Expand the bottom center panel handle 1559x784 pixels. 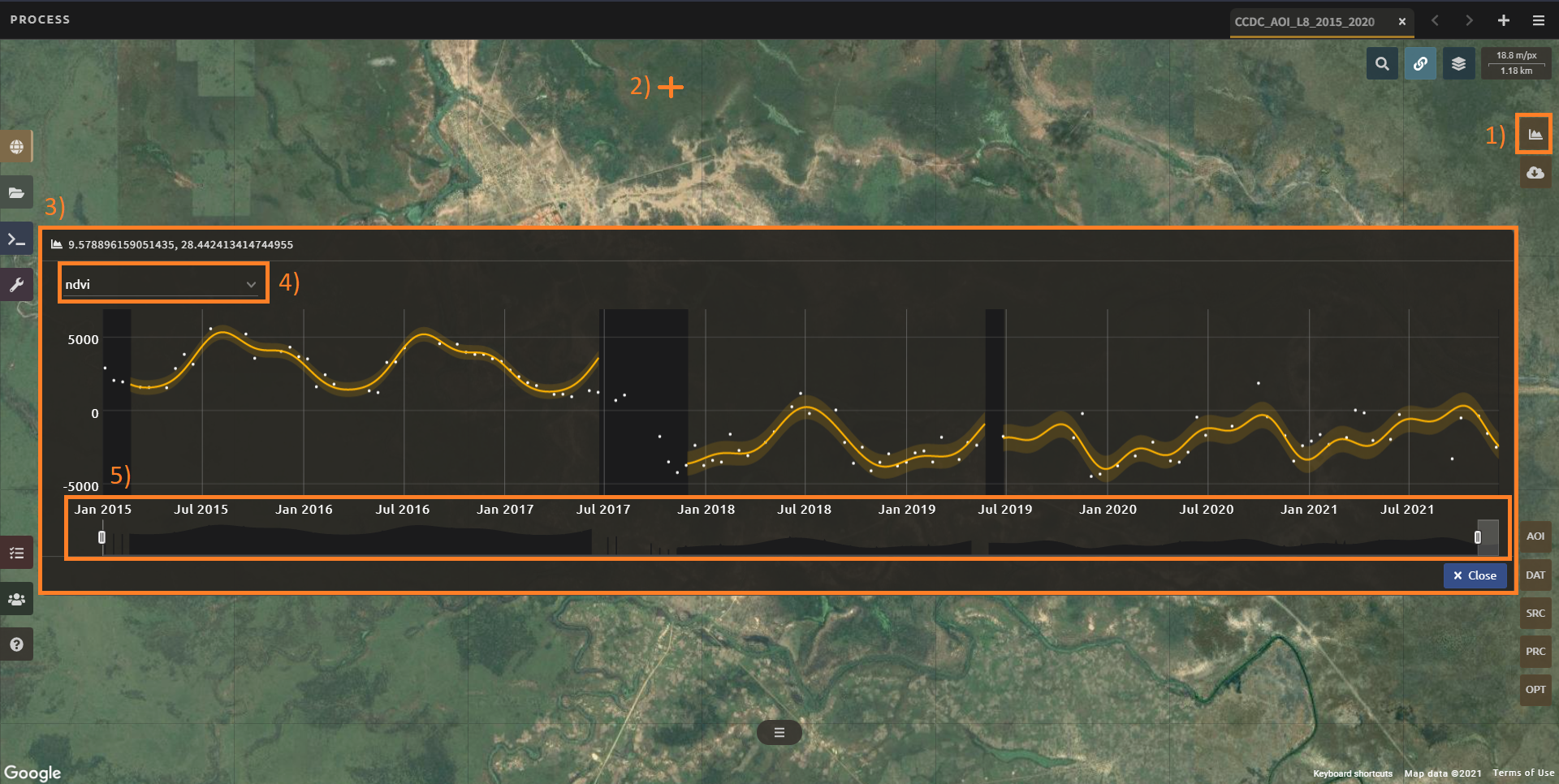coord(779,733)
